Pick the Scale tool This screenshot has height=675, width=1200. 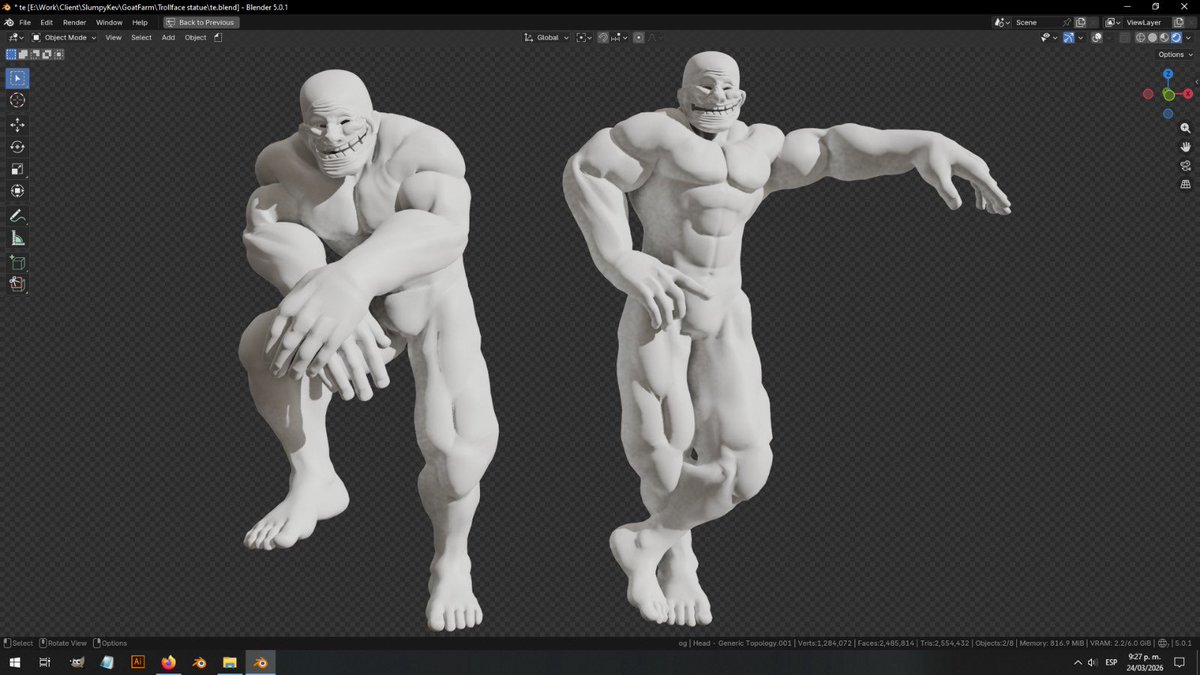[x=17, y=169]
